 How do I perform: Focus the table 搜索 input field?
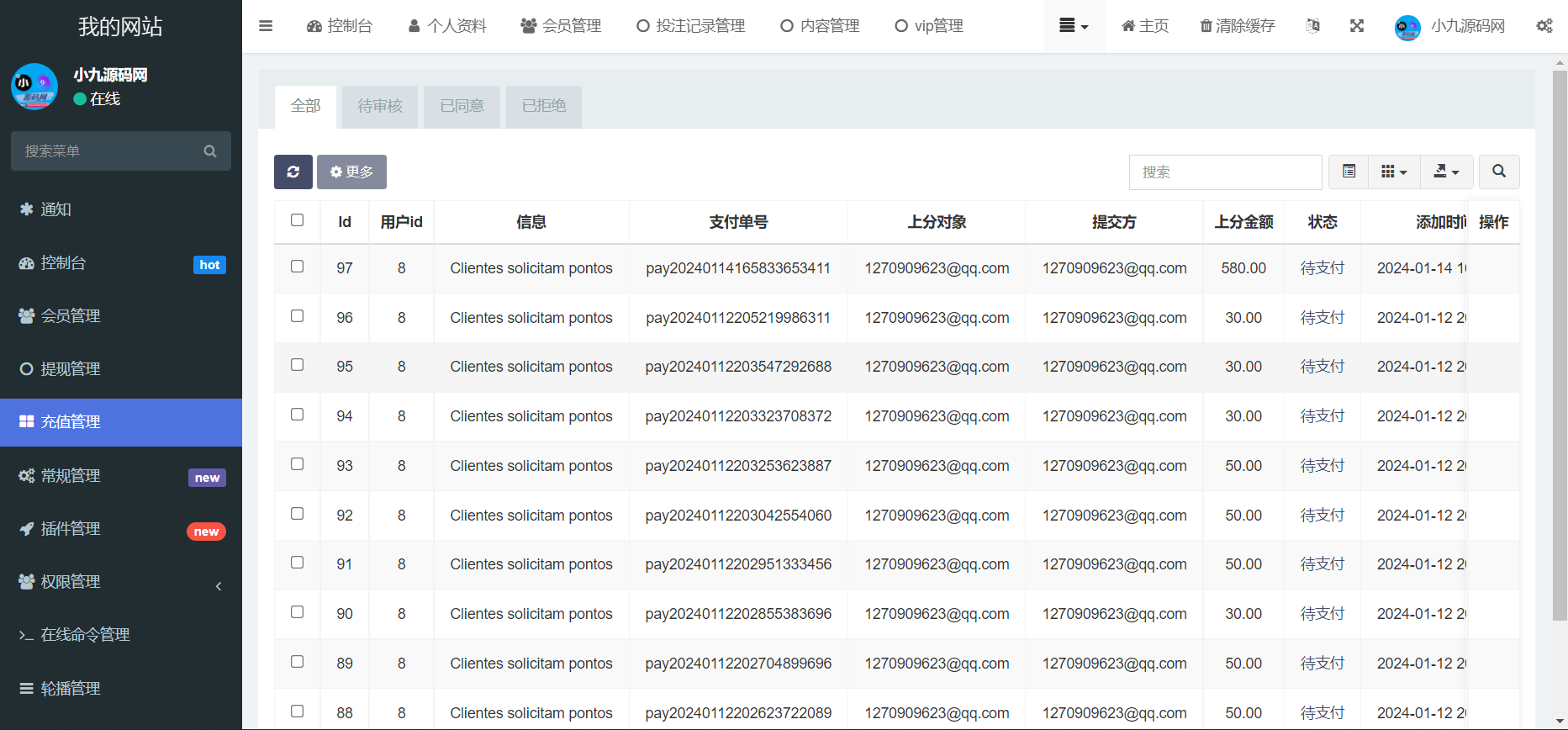coord(1226,172)
